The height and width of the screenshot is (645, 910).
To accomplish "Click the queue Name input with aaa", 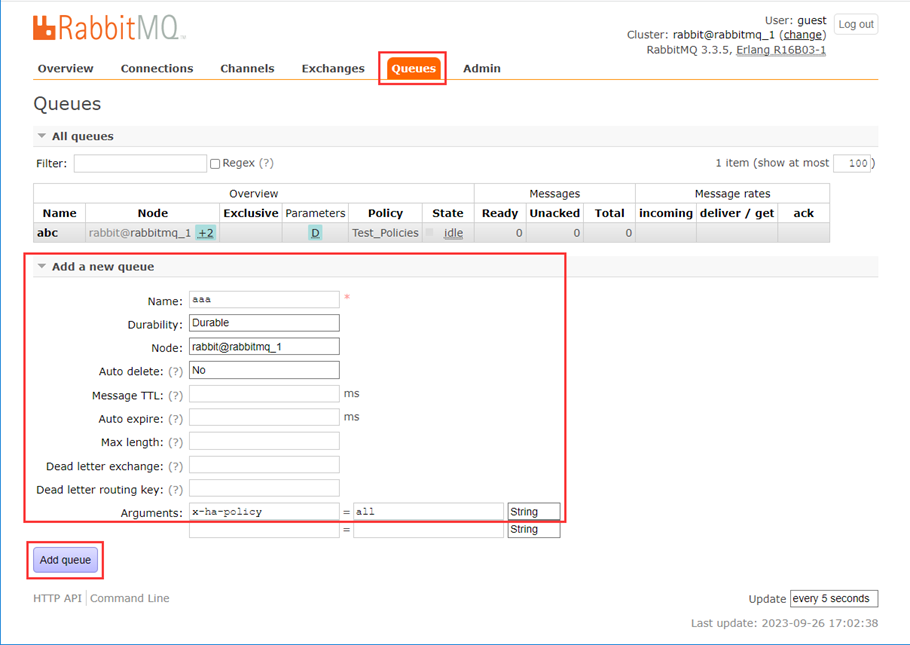I will (264, 300).
